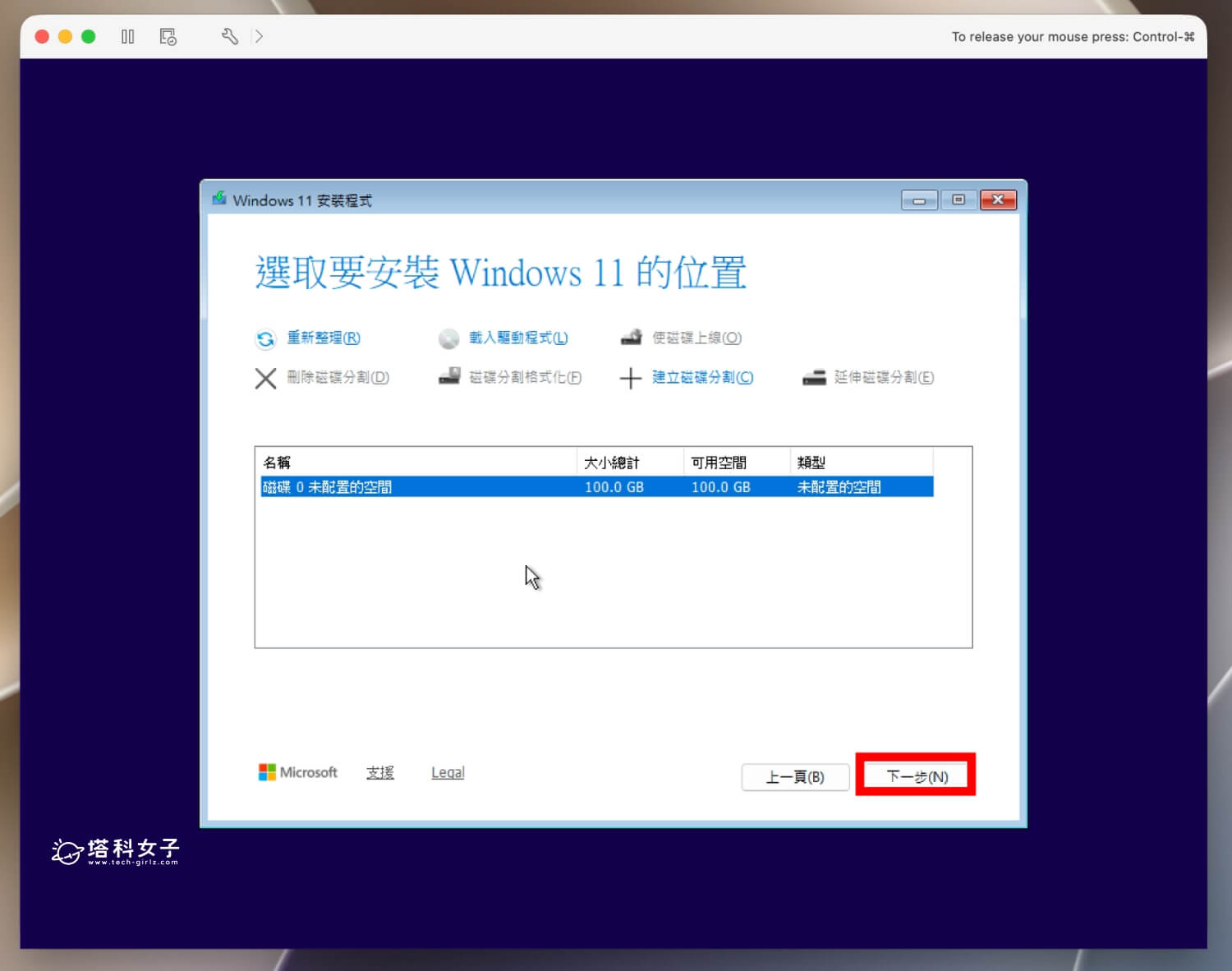Click the plus icon for create partition
Image resolution: width=1232 pixels, height=971 pixels.
[630, 378]
